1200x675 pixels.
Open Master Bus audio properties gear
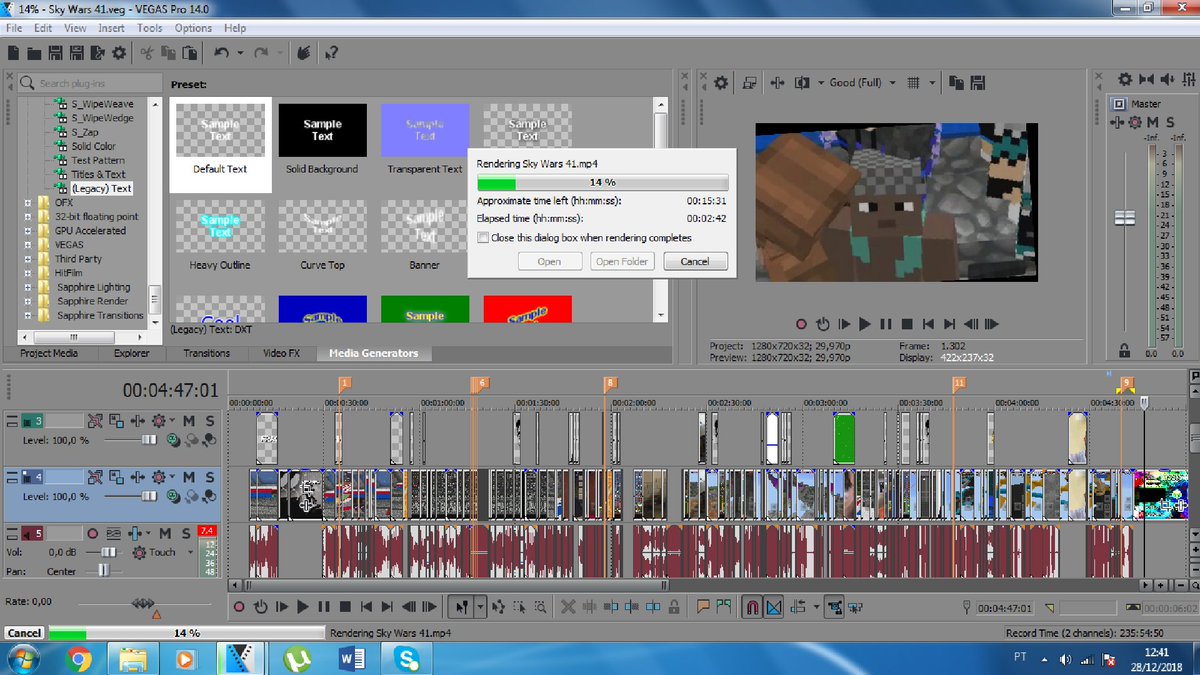1123,79
